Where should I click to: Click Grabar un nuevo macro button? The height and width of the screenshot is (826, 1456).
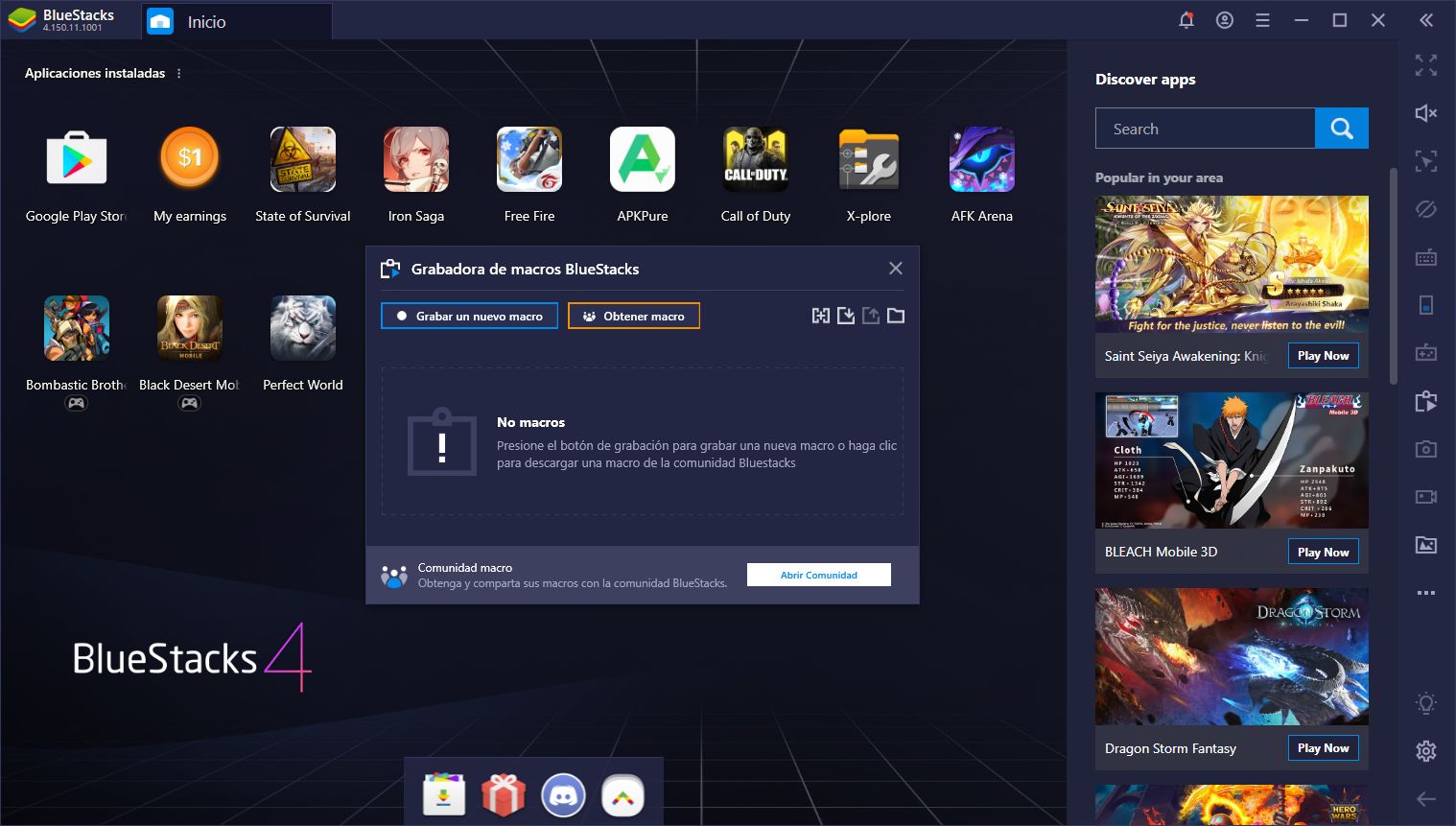[469, 316]
